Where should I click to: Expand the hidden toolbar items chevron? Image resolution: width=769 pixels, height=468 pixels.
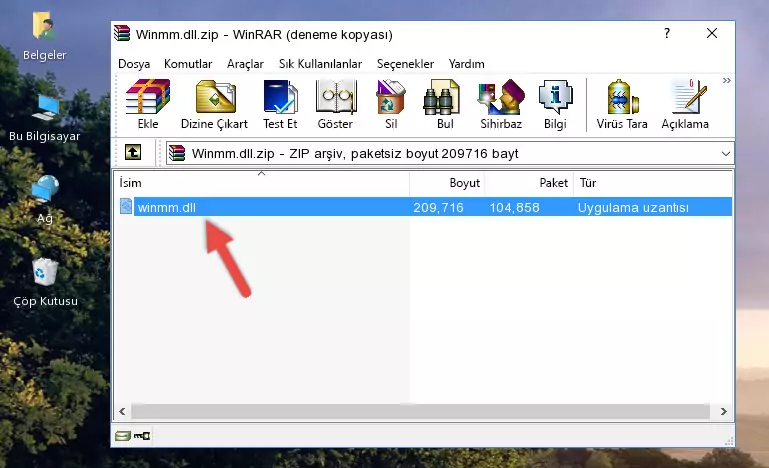tap(726, 80)
